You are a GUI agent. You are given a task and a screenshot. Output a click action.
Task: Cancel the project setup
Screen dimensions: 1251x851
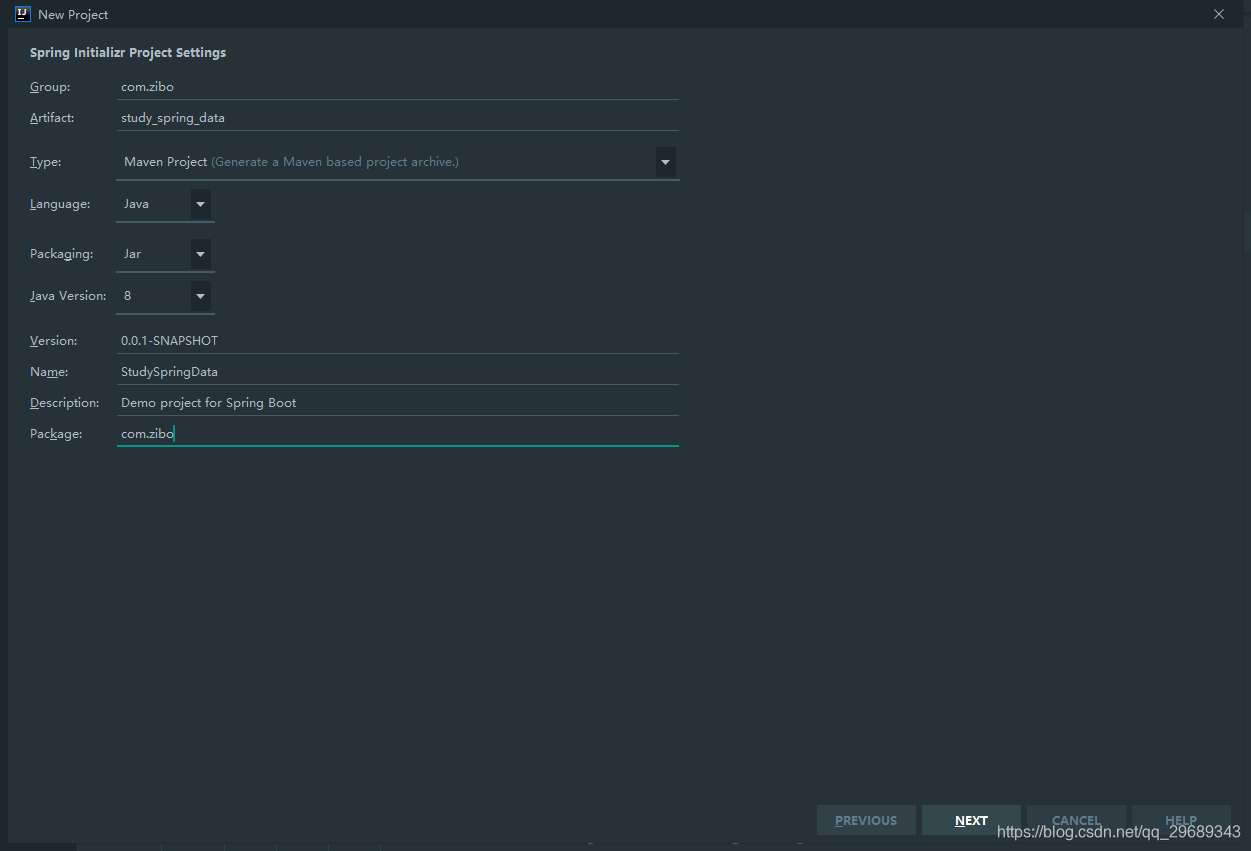pos(1076,820)
